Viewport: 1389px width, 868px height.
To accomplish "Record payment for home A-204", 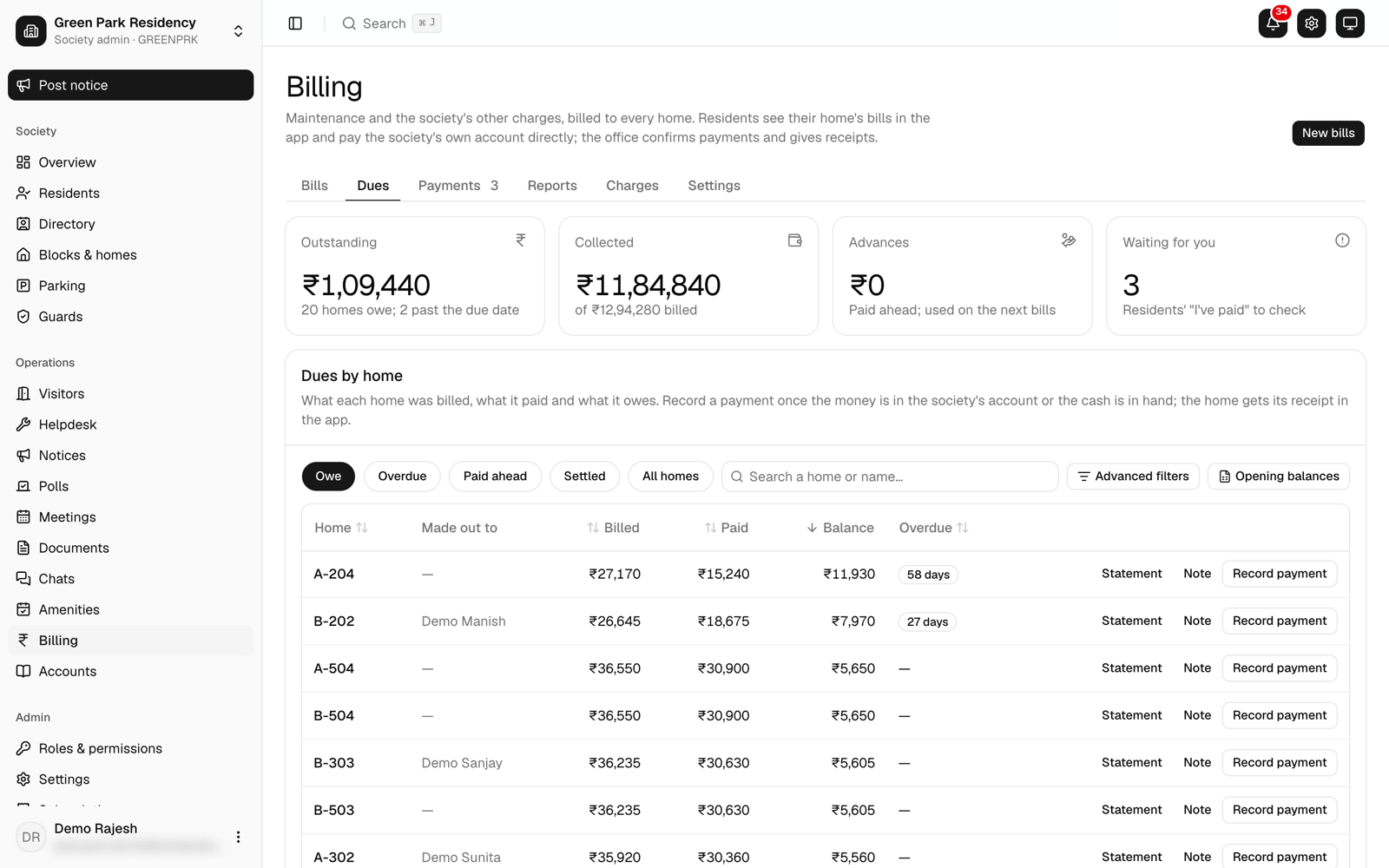I will (x=1280, y=574).
